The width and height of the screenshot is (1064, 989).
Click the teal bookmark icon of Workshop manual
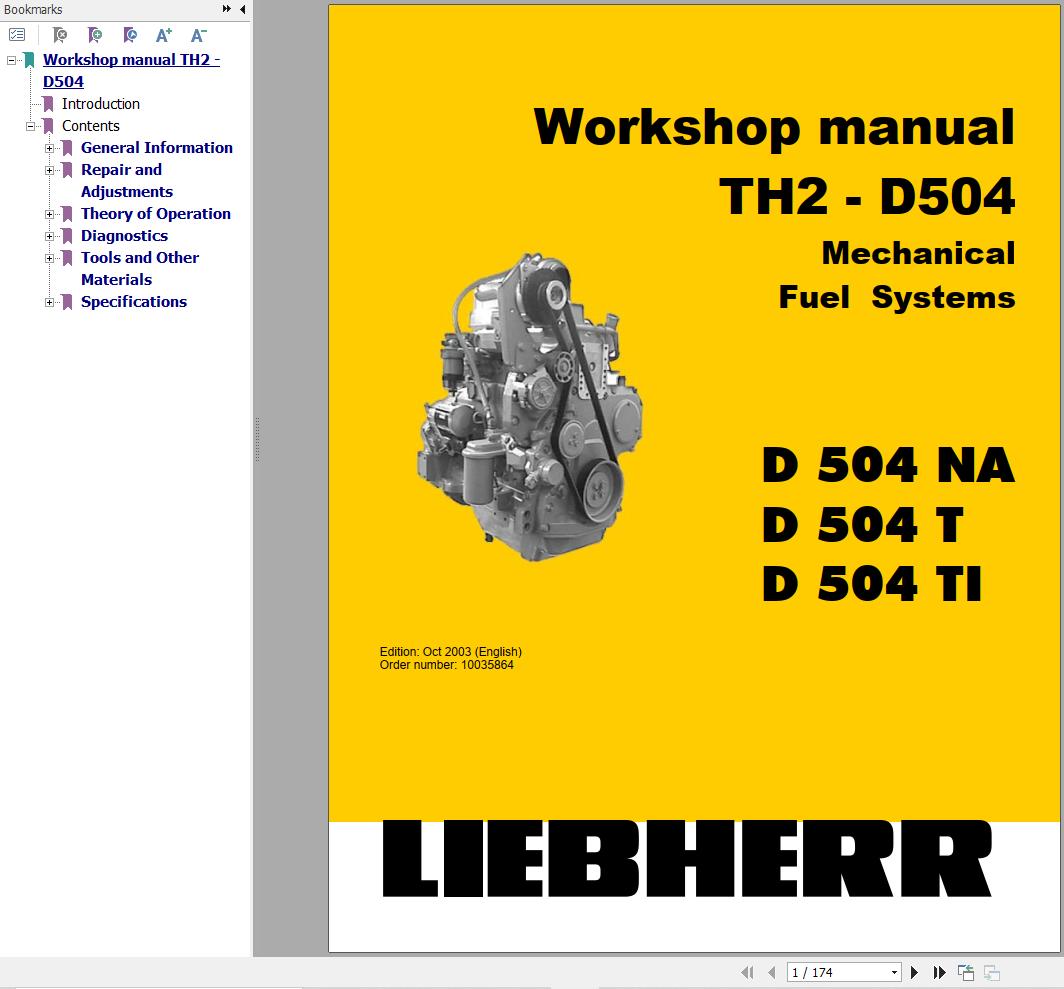pyautogui.click(x=29, y=60)
